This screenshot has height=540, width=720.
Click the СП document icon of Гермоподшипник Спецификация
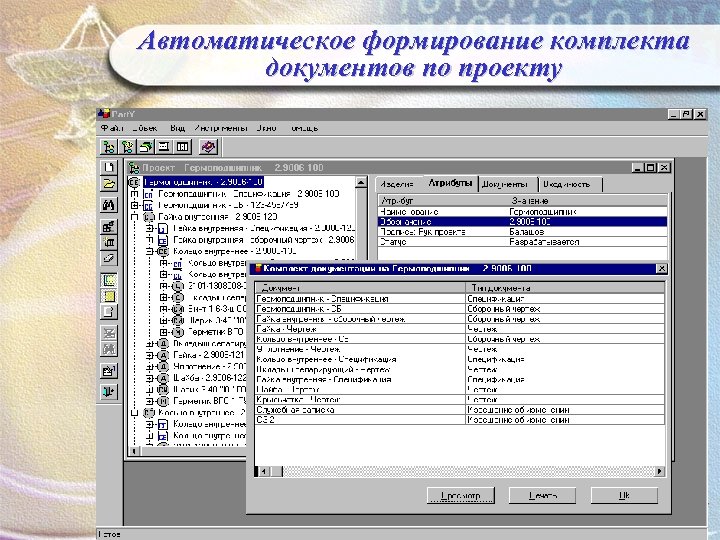148,194
